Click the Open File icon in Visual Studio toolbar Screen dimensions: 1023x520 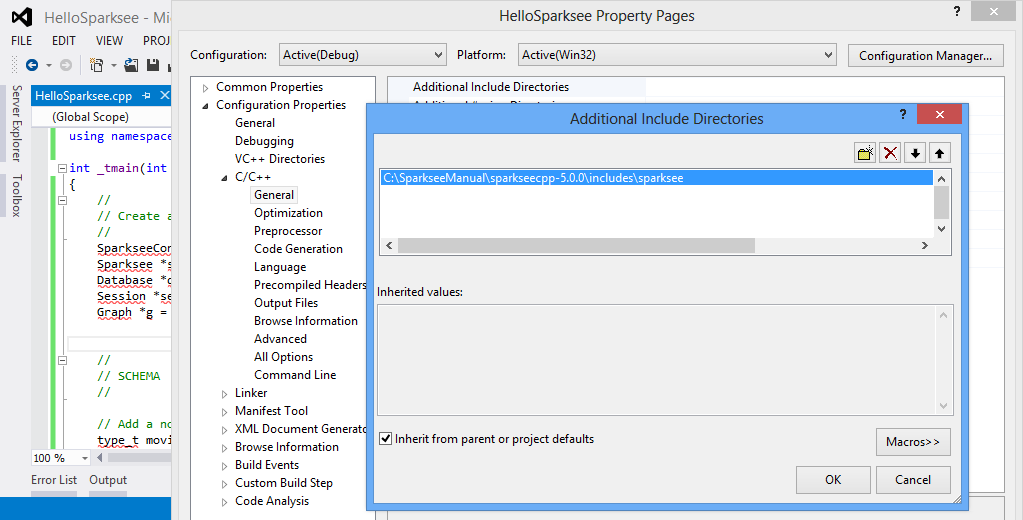(x=131, y=65)
